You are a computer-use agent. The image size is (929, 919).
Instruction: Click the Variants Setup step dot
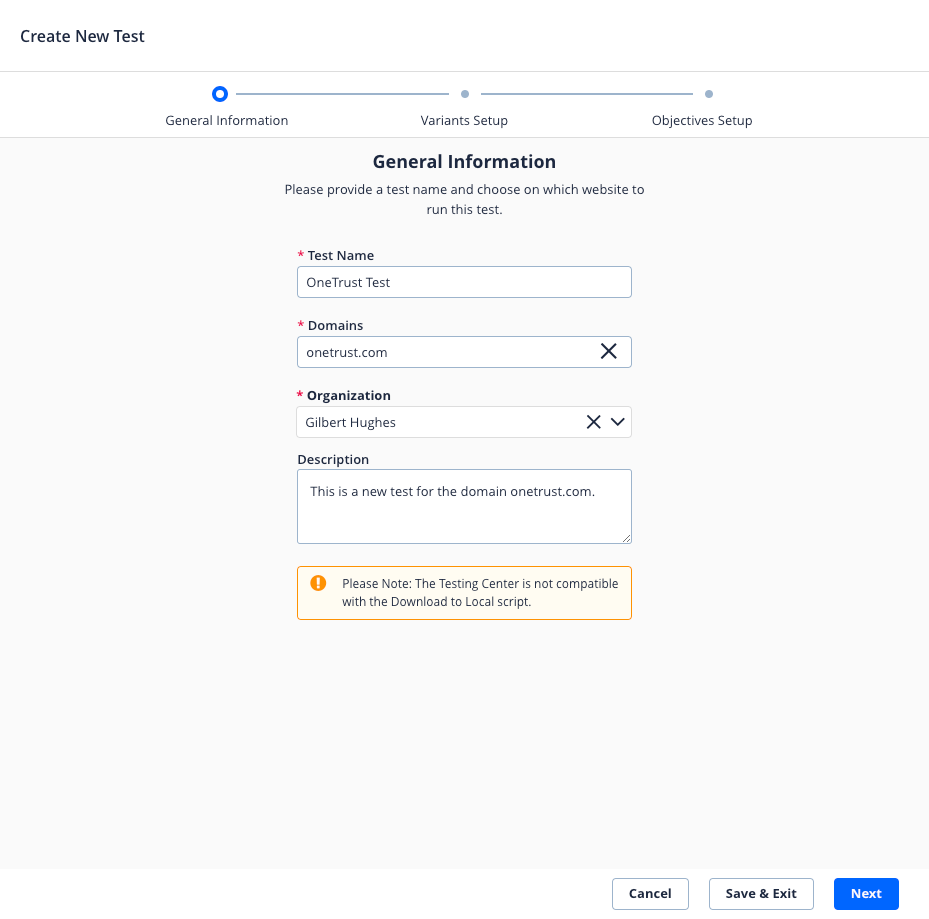coord(465,94)
